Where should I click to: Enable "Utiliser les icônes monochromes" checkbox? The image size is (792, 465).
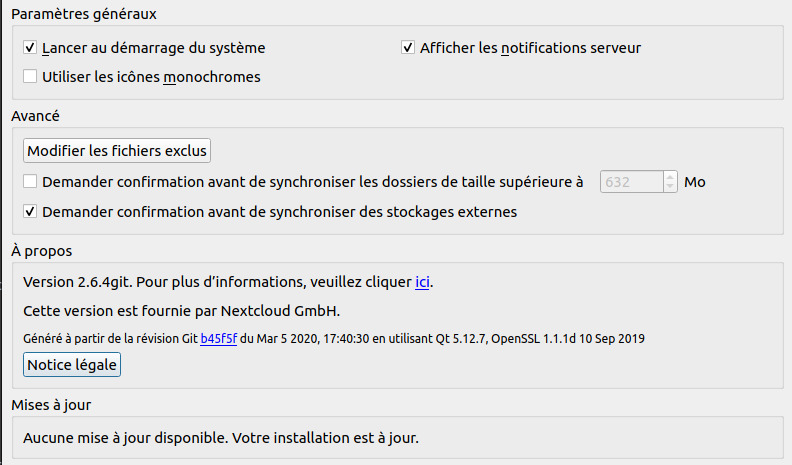click(30, 77)
